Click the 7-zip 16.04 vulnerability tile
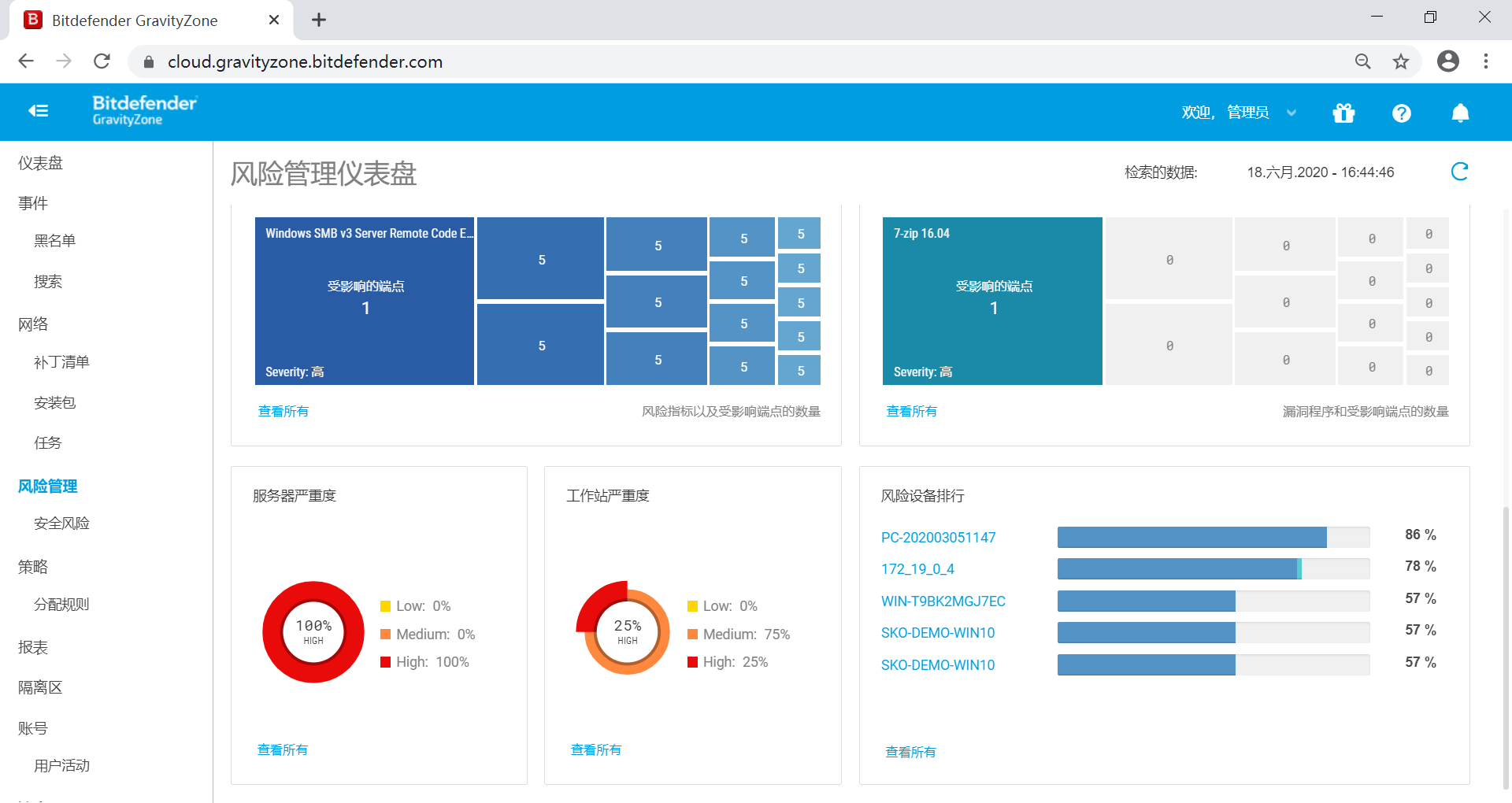This screenshot has height=803, width=1512. pos(992,301)
